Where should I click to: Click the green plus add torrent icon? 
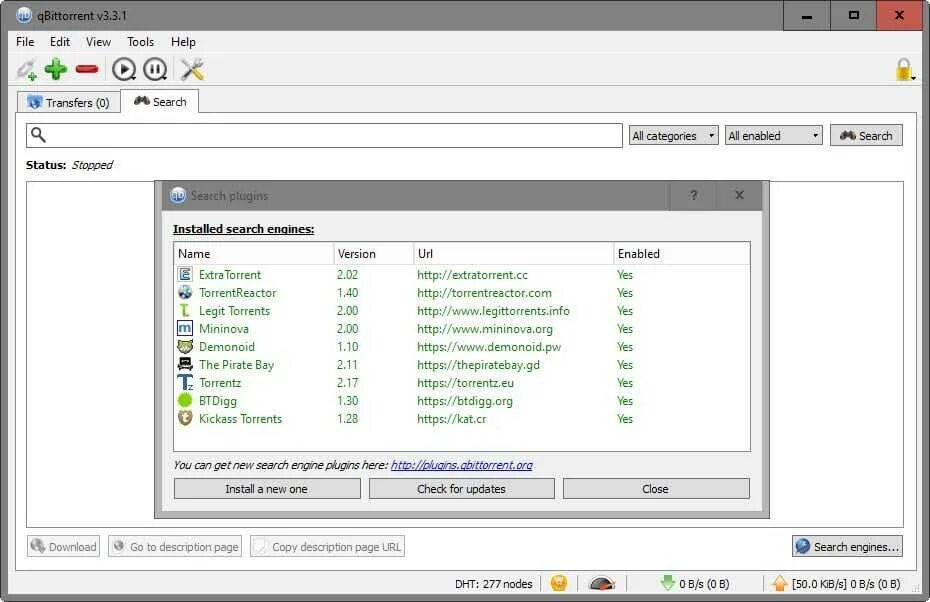tap(56, 69)
